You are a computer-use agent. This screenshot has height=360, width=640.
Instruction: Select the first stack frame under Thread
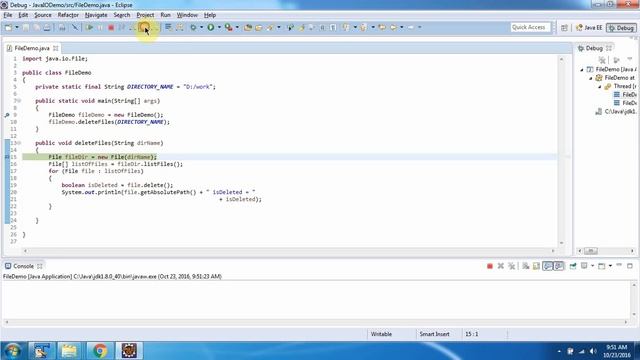click(x=625, y=95)
